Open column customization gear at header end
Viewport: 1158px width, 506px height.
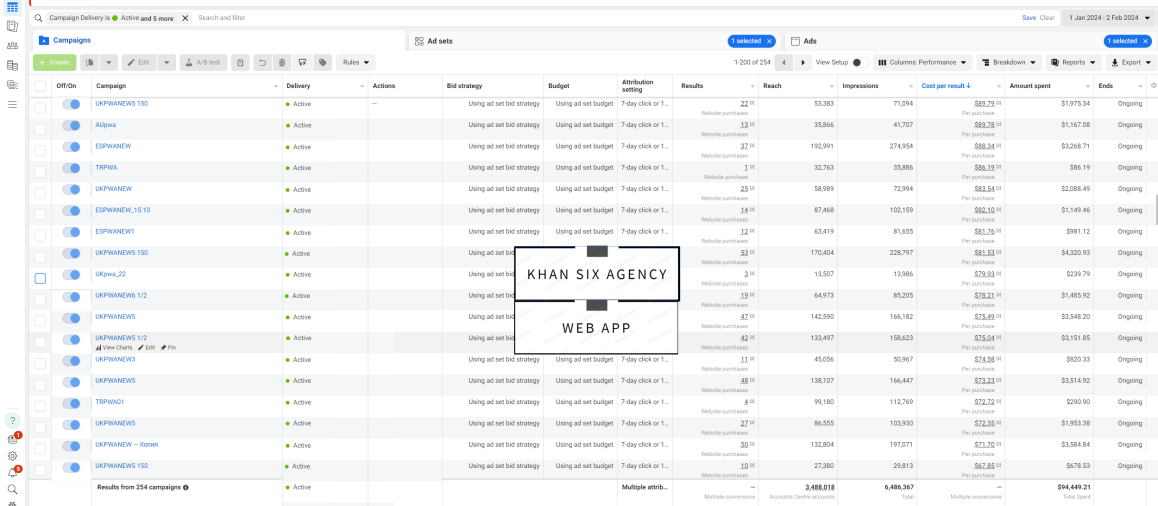[x=1153, y=86]
